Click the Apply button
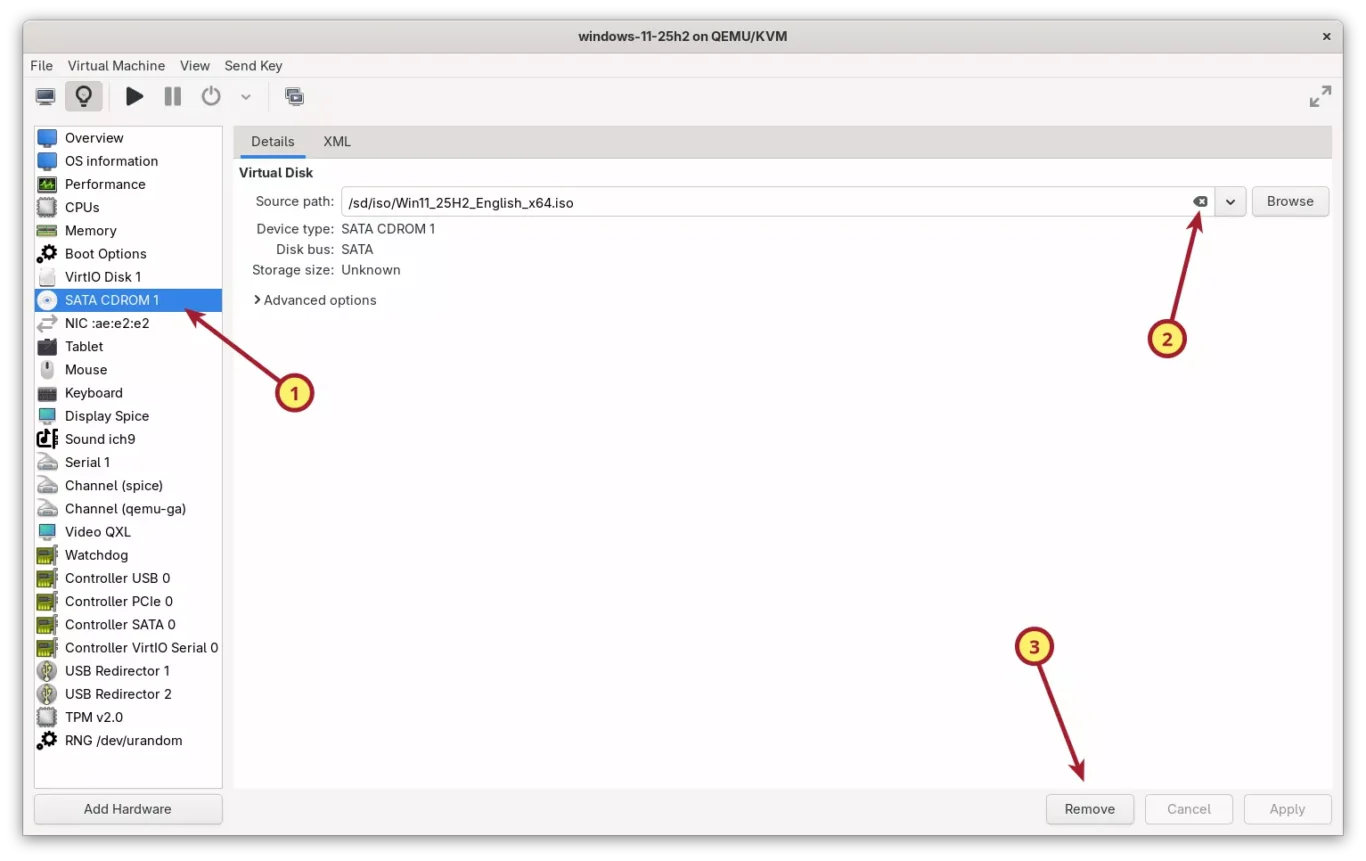This screenshot has width=1366, height=861. pyautogui.click(x=1287, y=809)
